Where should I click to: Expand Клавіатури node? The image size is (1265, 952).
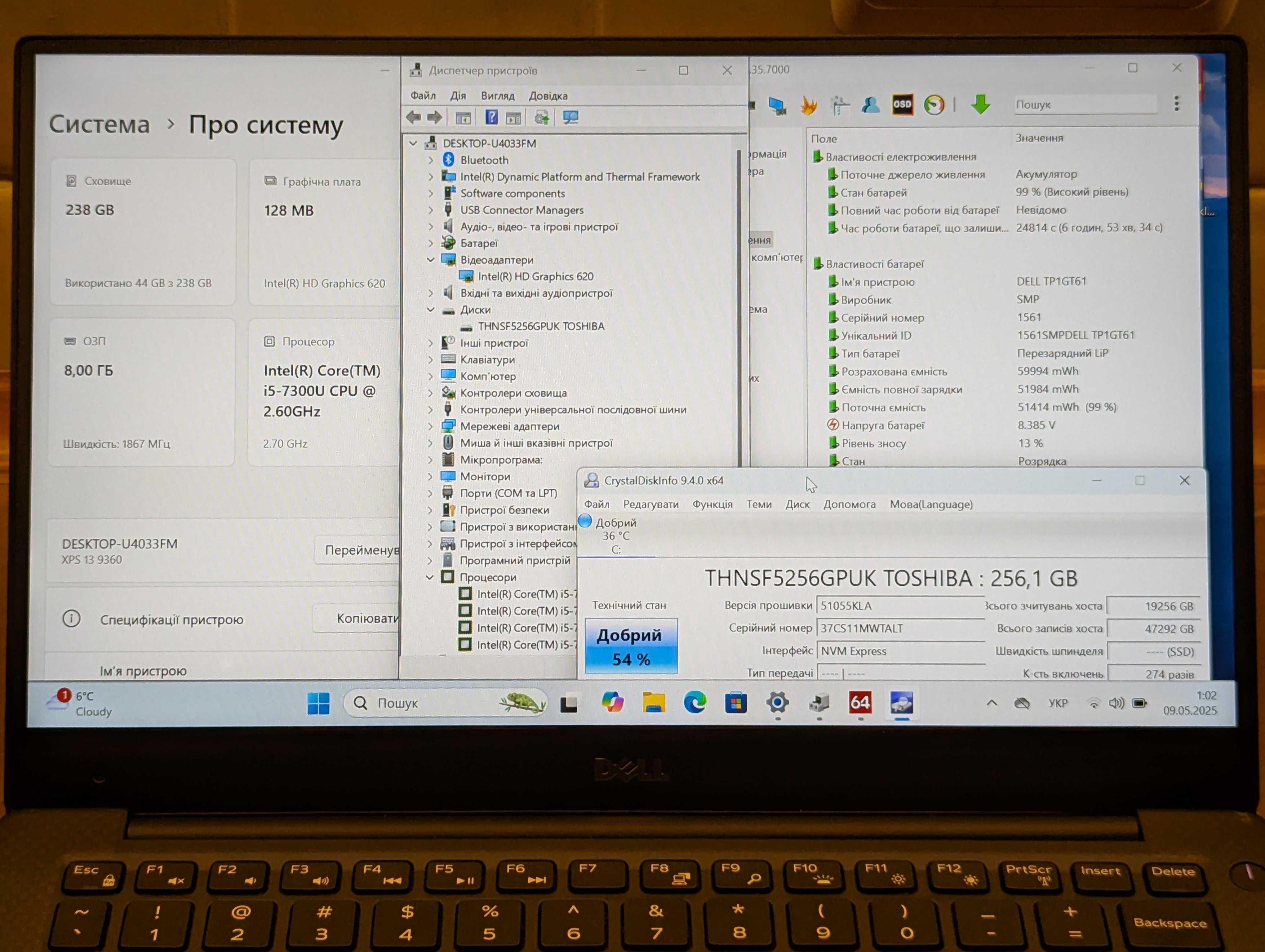click(x=431, y=359)
